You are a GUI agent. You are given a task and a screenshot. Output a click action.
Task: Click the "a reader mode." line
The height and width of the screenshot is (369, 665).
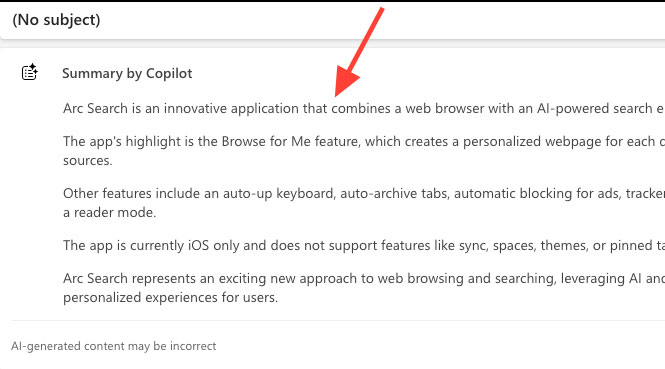pos(109,212)
